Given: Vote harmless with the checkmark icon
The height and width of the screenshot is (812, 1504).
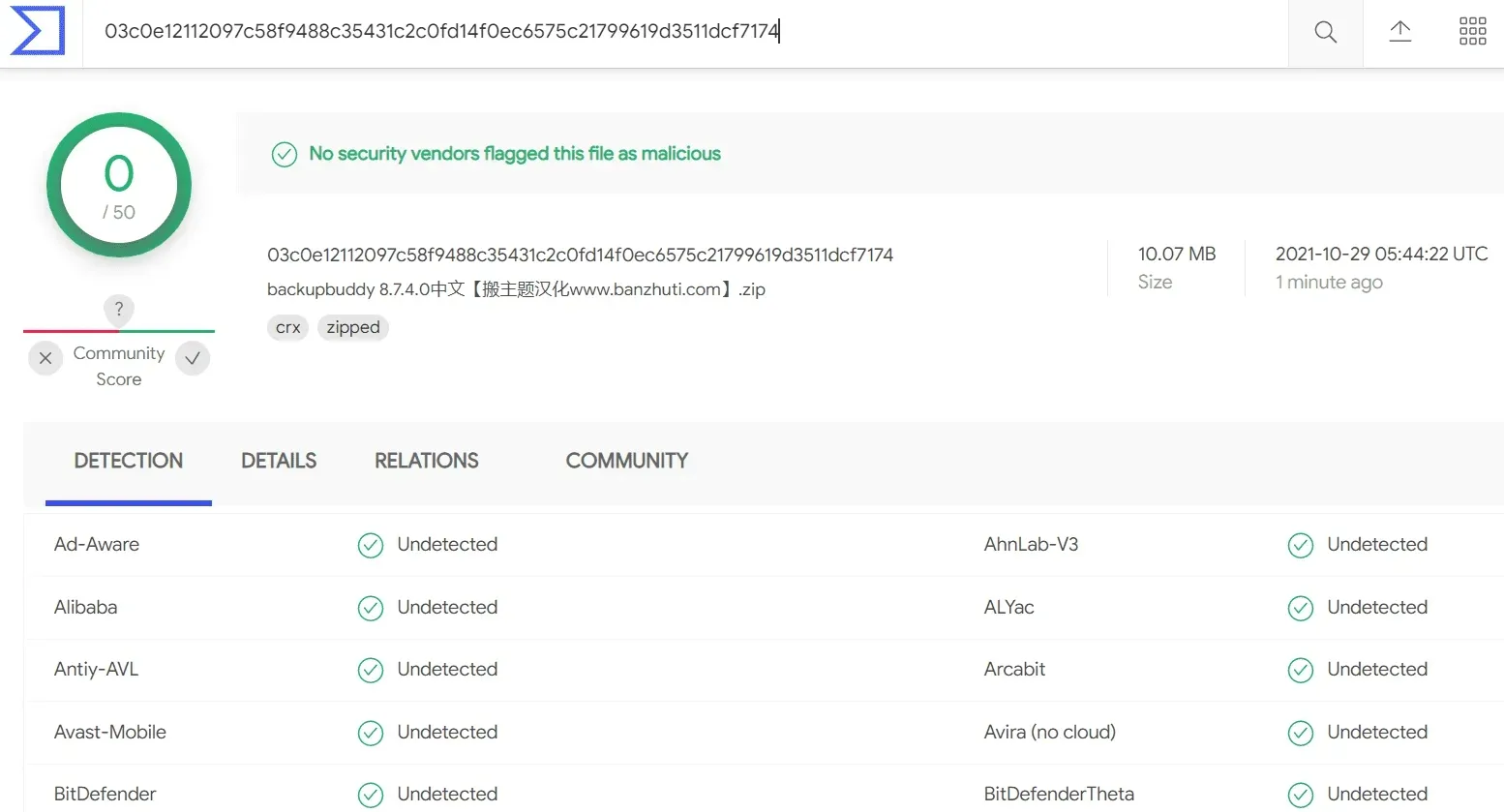Looking at the screenshot, I should pyautogui.click(x=193, y=358).
